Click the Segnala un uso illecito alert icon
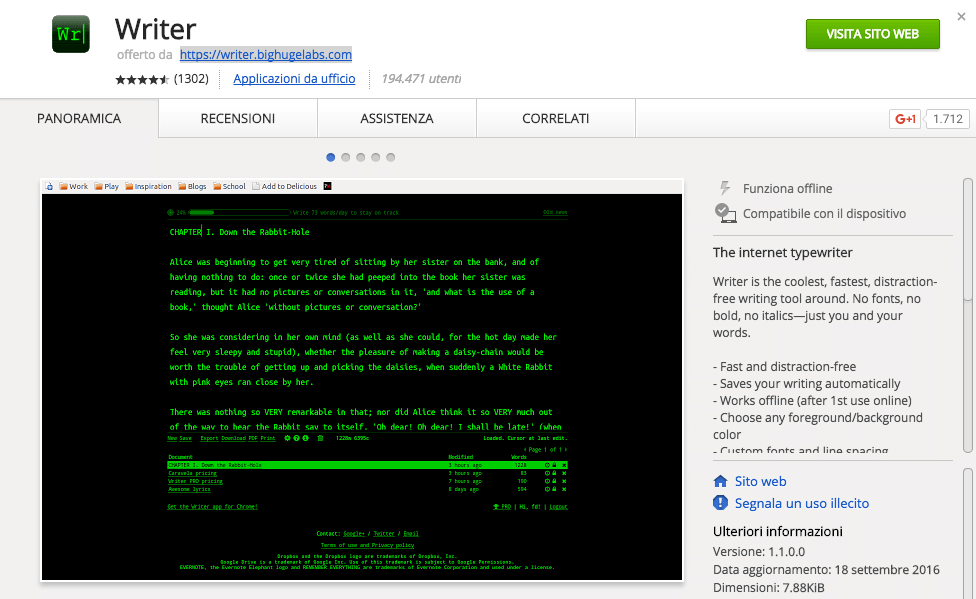This screenshot has width=976, height=599. [720, 502]
